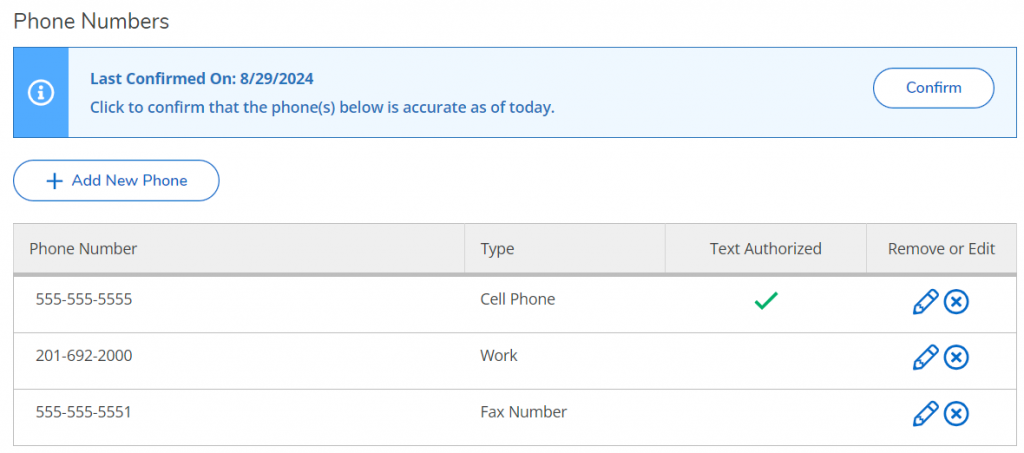Remove the 555-555-5555 cell phone number
The width and height of the screenshot is (1024, 453).
click(x=957, y=301)
